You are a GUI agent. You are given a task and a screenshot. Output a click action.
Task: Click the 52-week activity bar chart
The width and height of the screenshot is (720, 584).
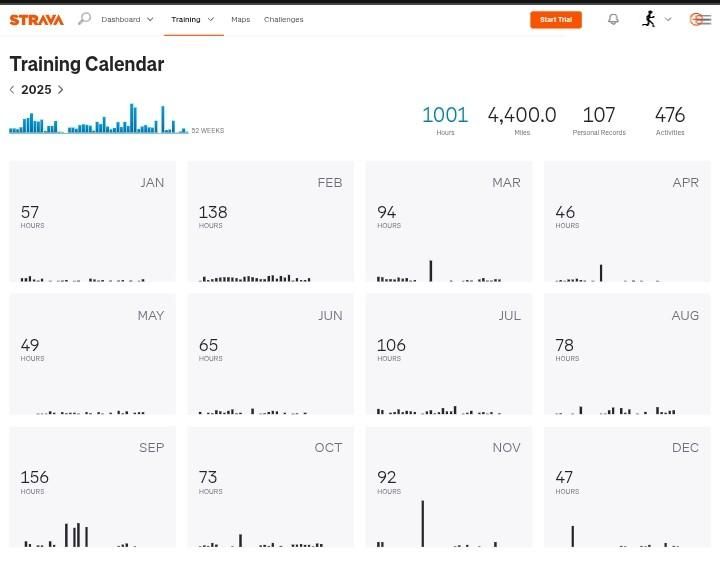point(98,120)
